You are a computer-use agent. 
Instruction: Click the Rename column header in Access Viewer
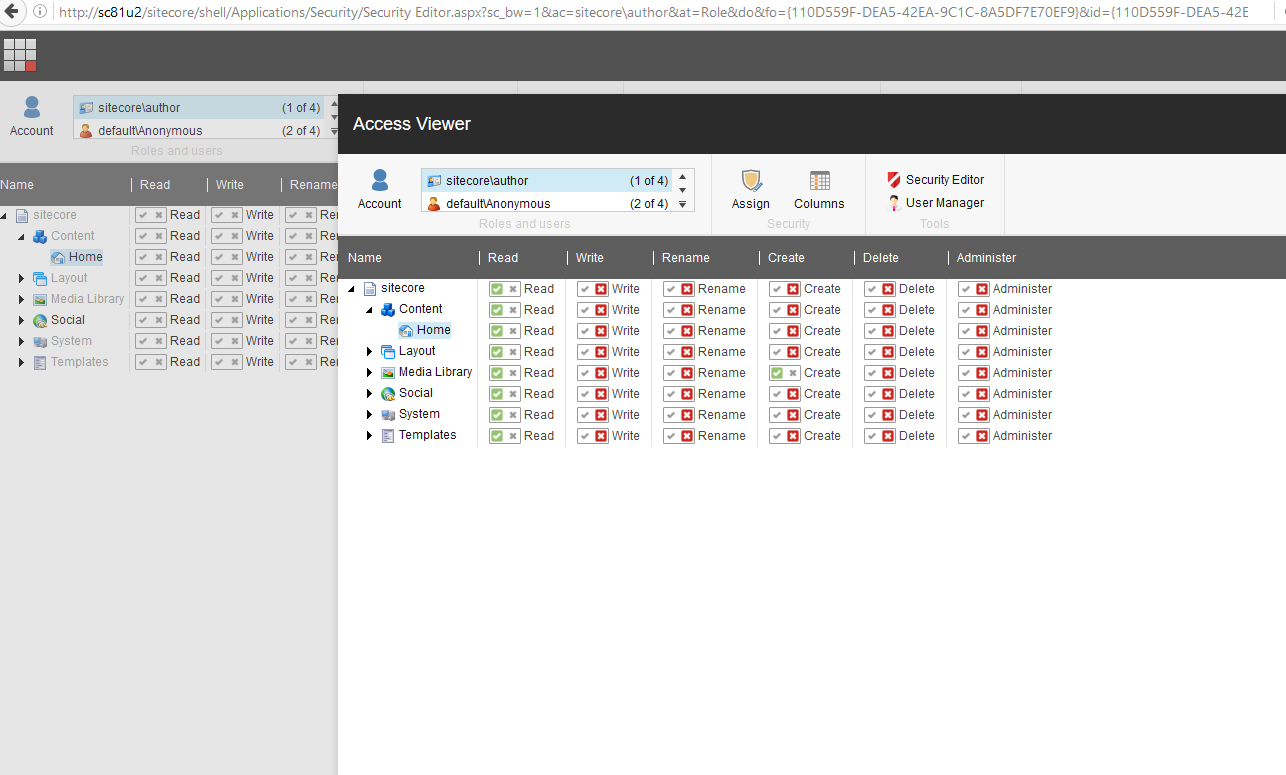(x=686, y=258)
